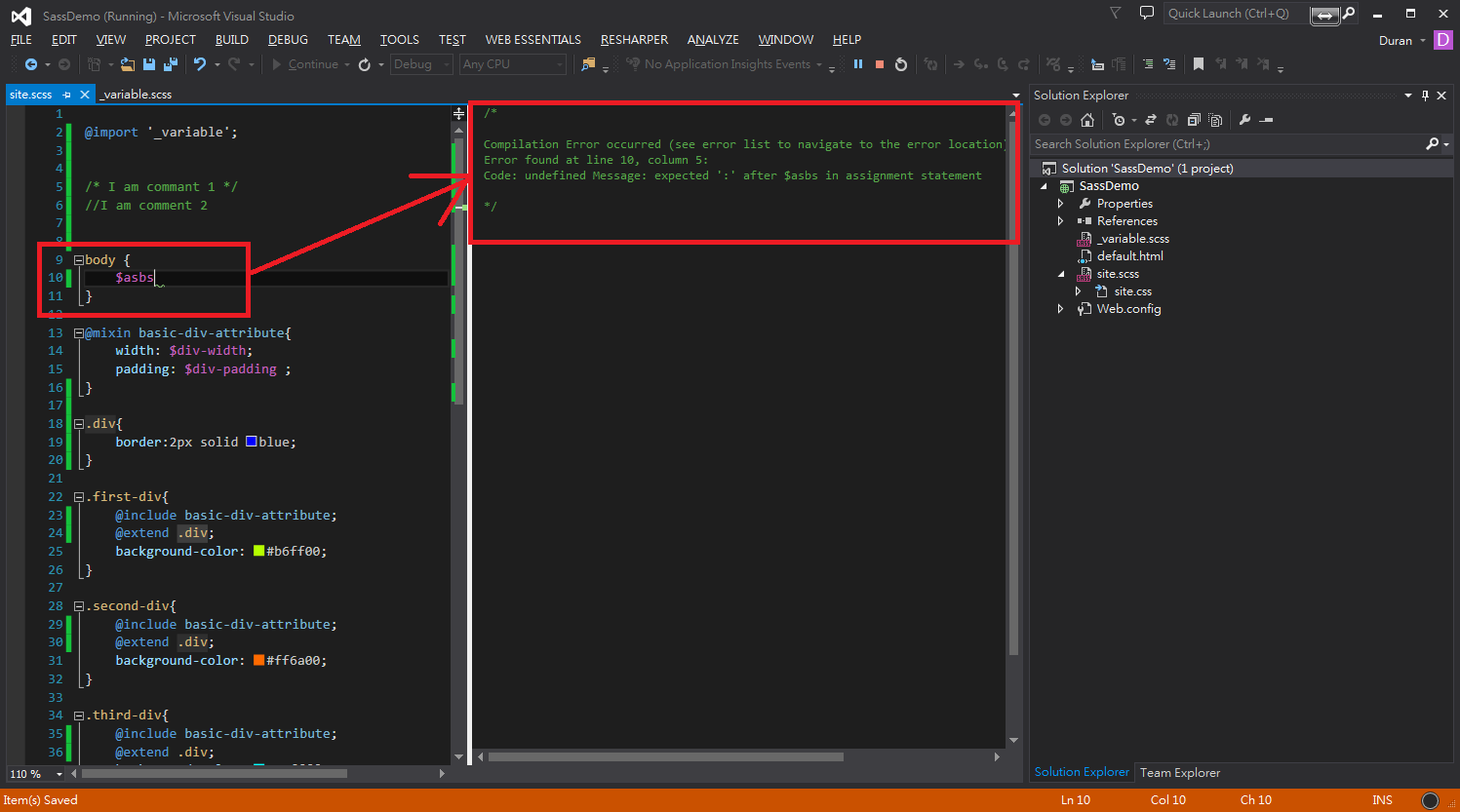Select the SassDemo project node
Image resolution: width=1460 pixels, height=812 pixels.
1109,186
